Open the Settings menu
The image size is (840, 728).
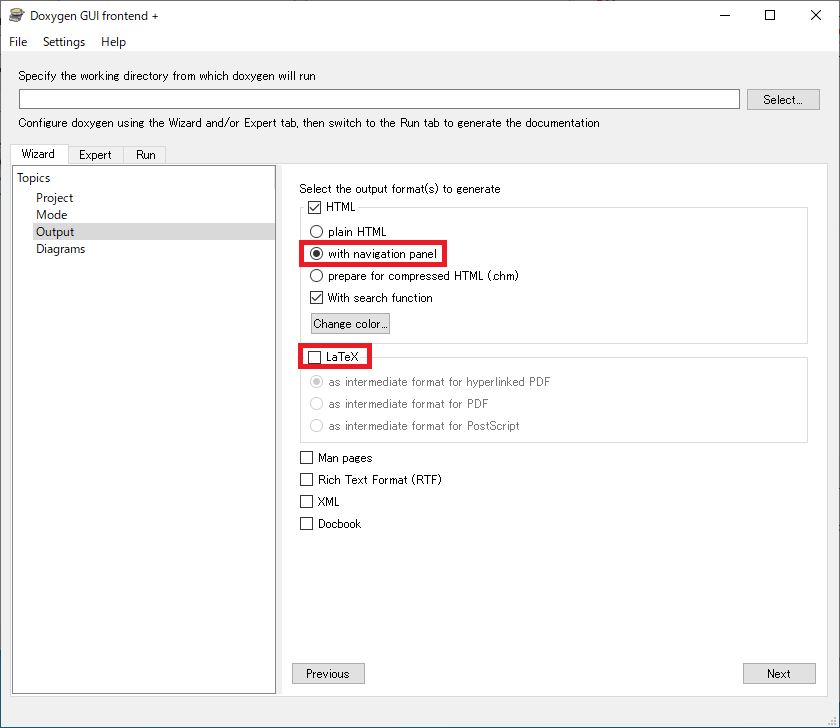64,42
